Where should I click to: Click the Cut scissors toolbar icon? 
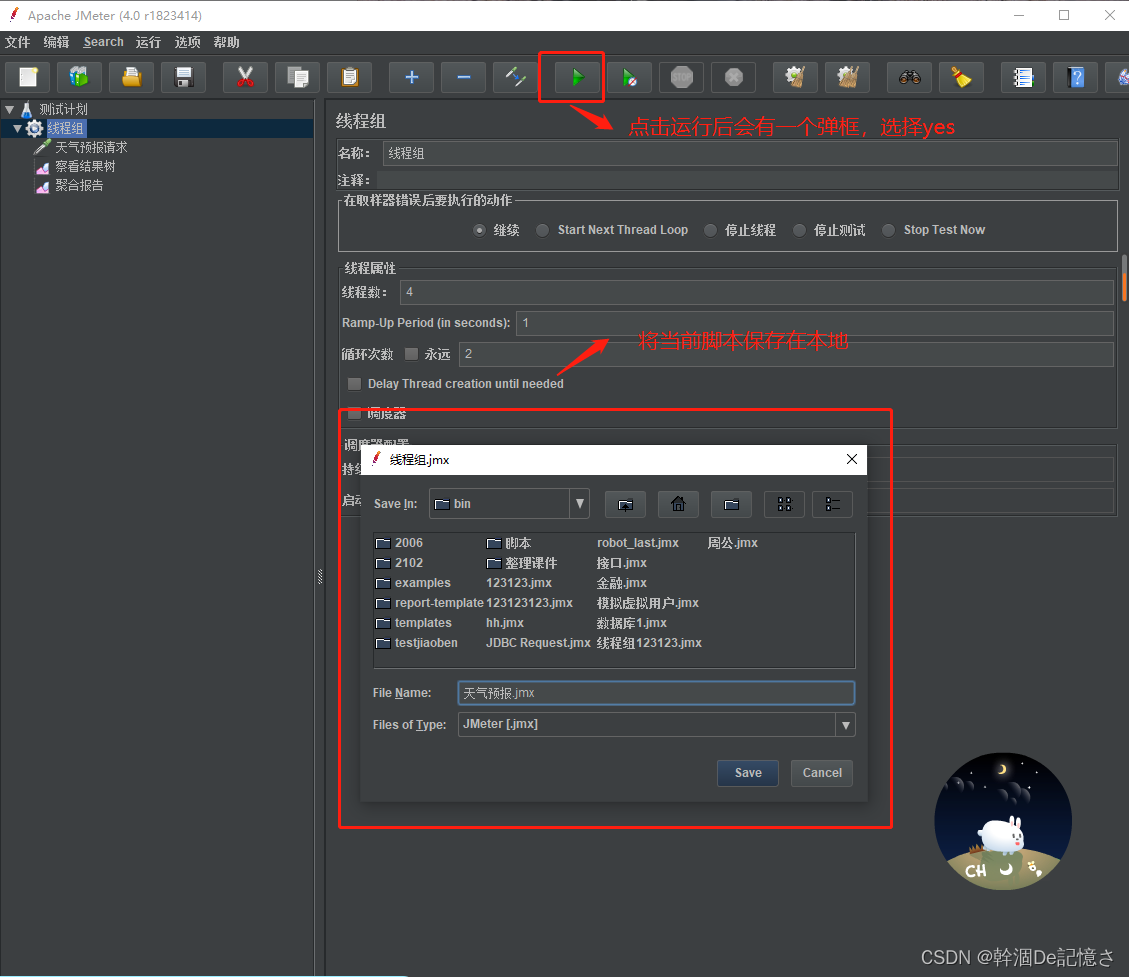246,77
